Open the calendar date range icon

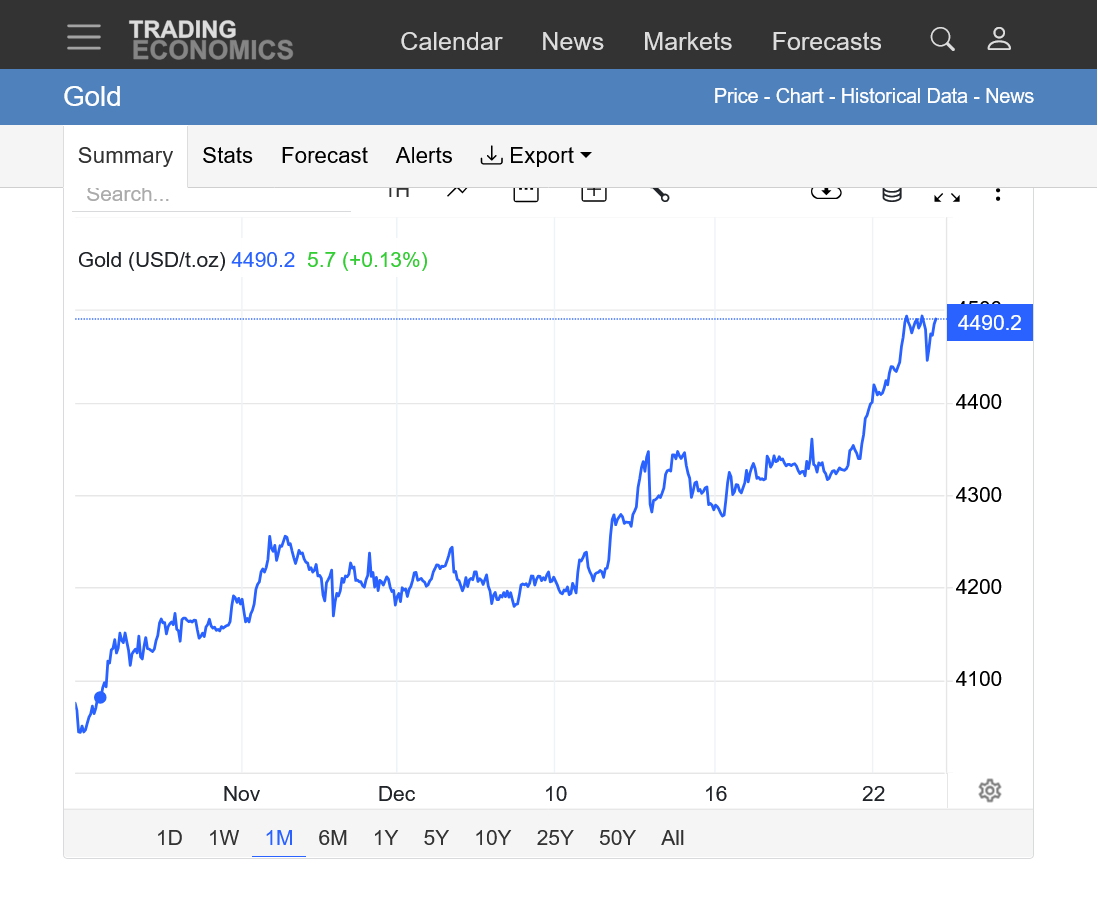[x=526, y=193]
